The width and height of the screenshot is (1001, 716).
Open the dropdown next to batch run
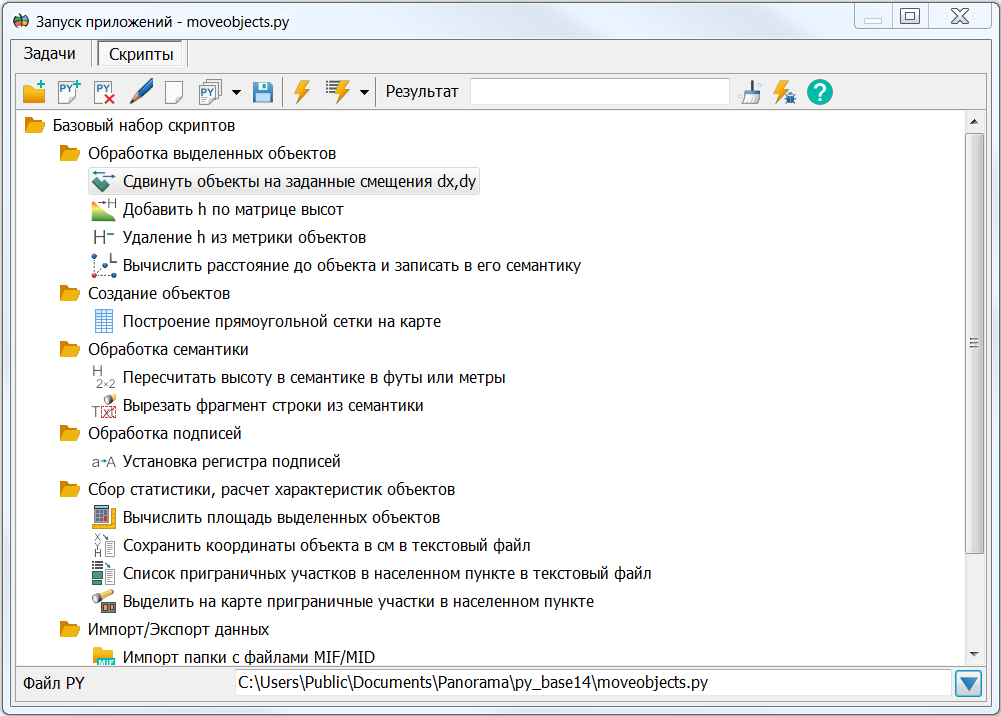pos(364,91)
